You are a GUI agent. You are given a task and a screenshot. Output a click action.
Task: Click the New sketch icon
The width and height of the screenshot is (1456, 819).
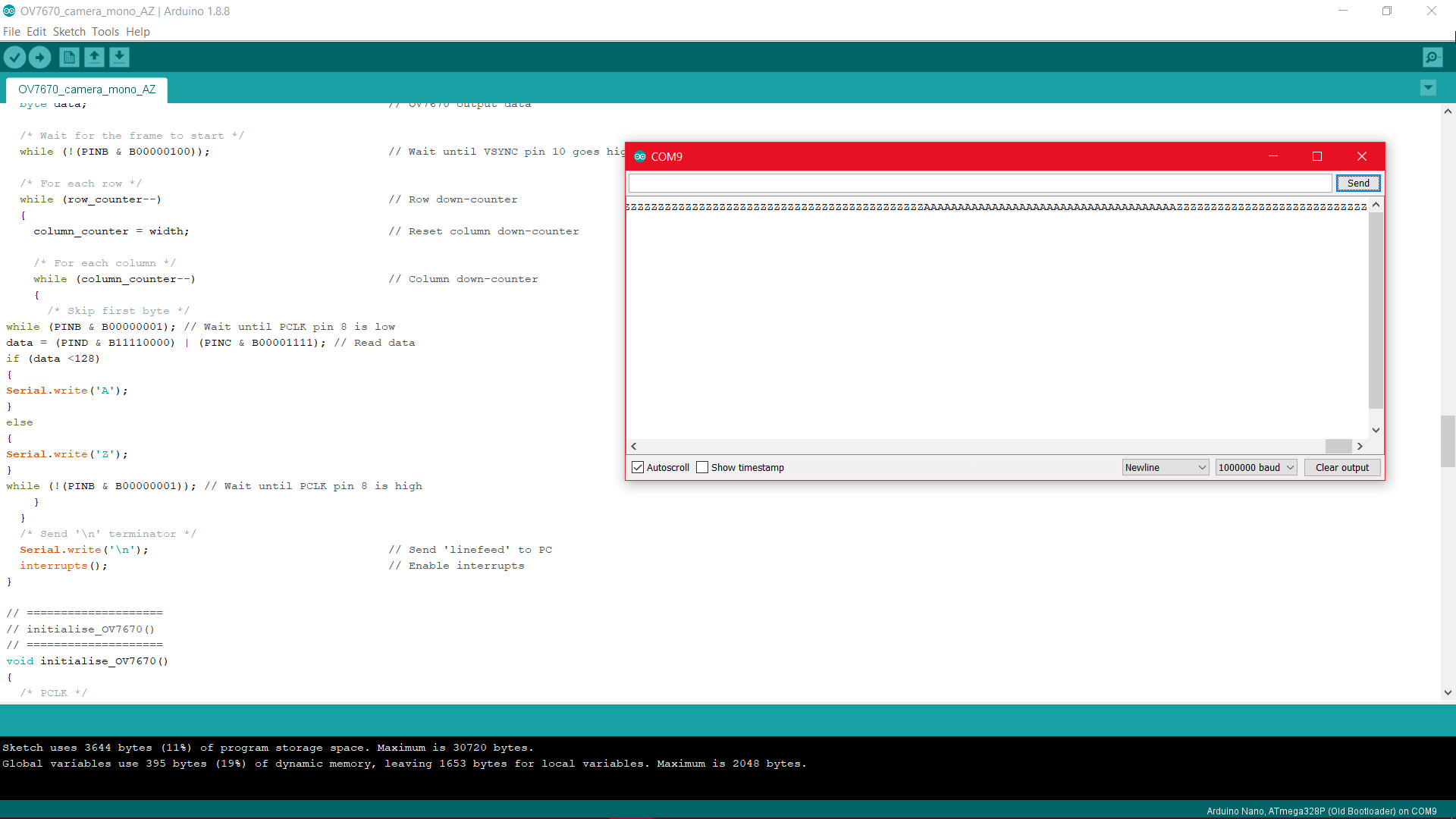point(69,57)
